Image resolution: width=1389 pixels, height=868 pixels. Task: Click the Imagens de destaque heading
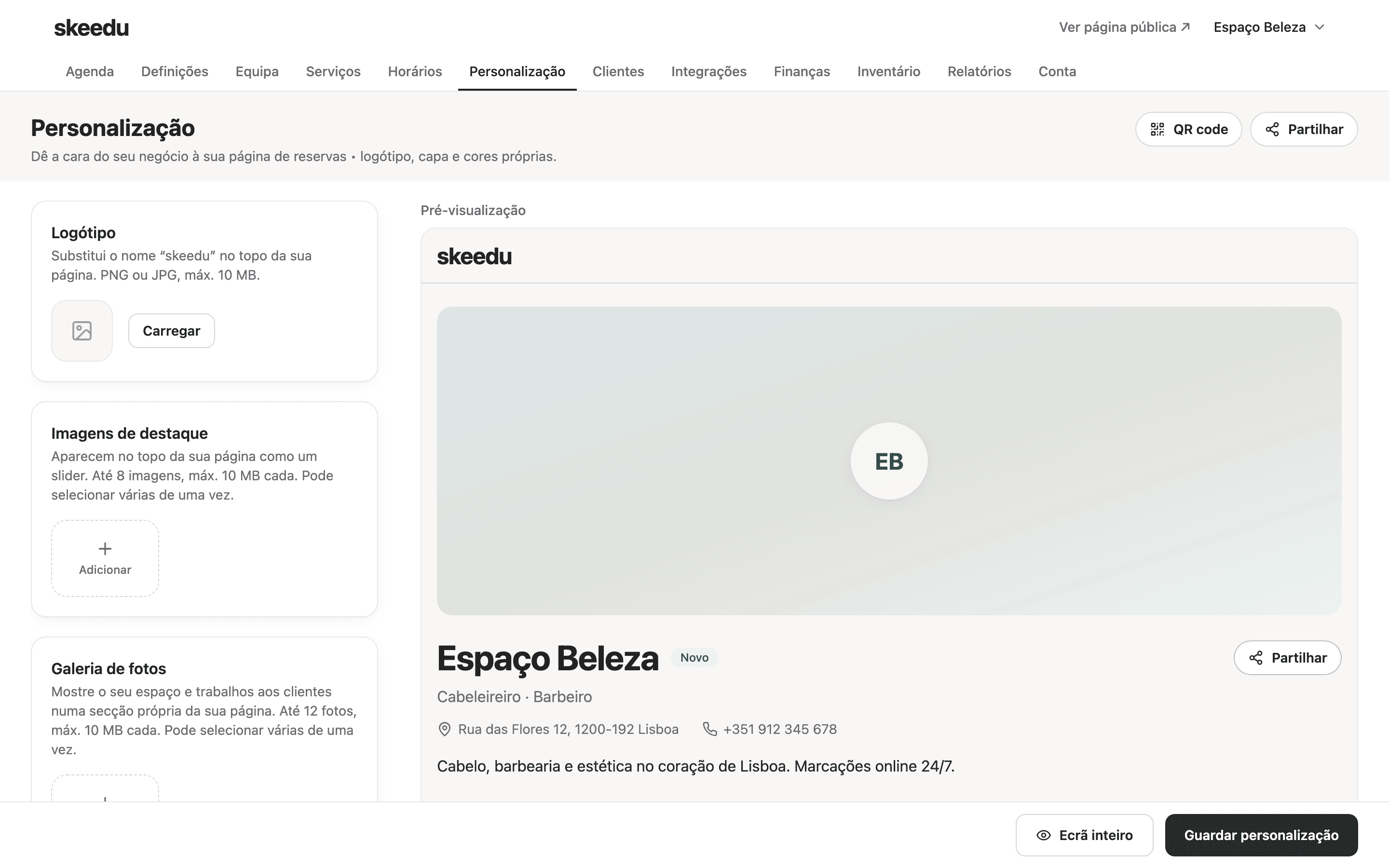(129, 434)
